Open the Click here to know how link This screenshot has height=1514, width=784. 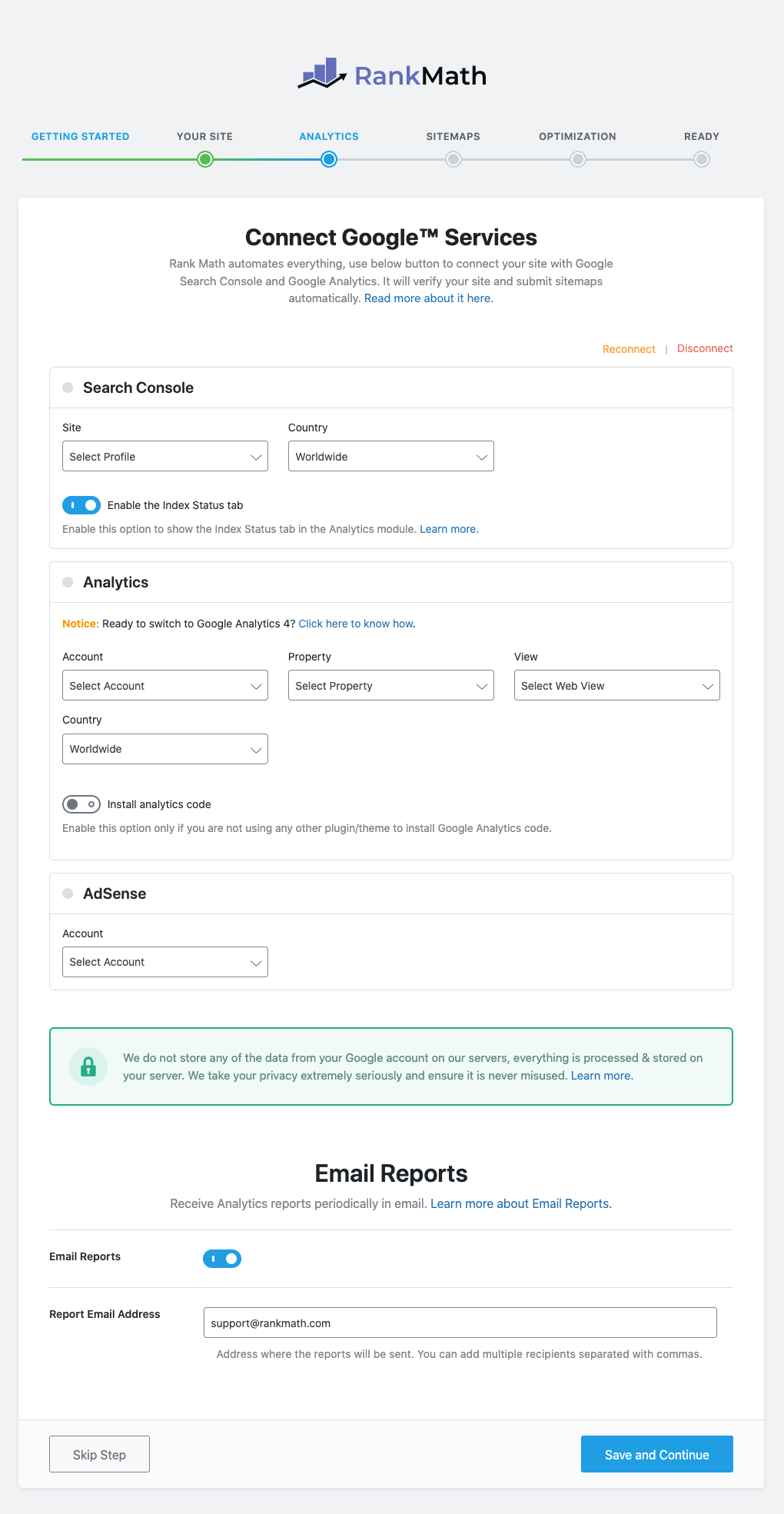[x=355, y=624]
